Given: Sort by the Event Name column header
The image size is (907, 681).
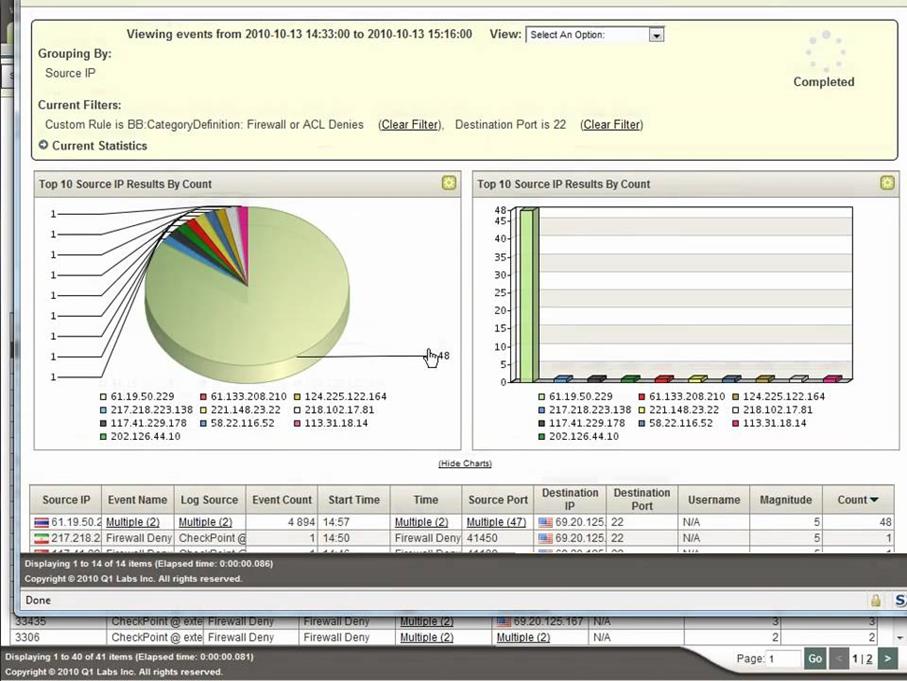Looking at the screenshot, I should click(x=138, y=500).
